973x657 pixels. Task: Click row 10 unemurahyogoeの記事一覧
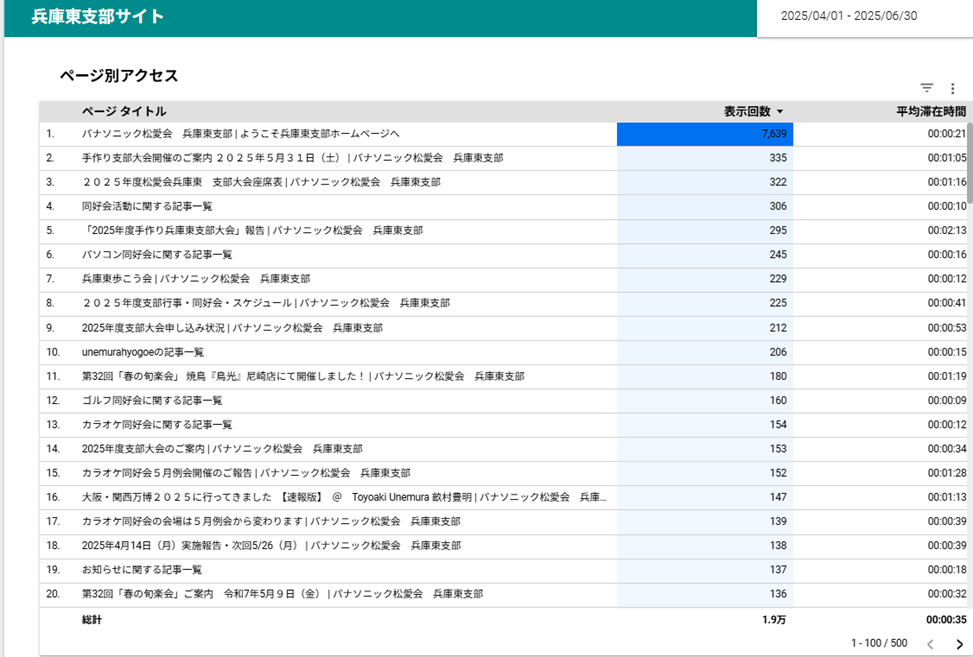click(x=143, y=352)
